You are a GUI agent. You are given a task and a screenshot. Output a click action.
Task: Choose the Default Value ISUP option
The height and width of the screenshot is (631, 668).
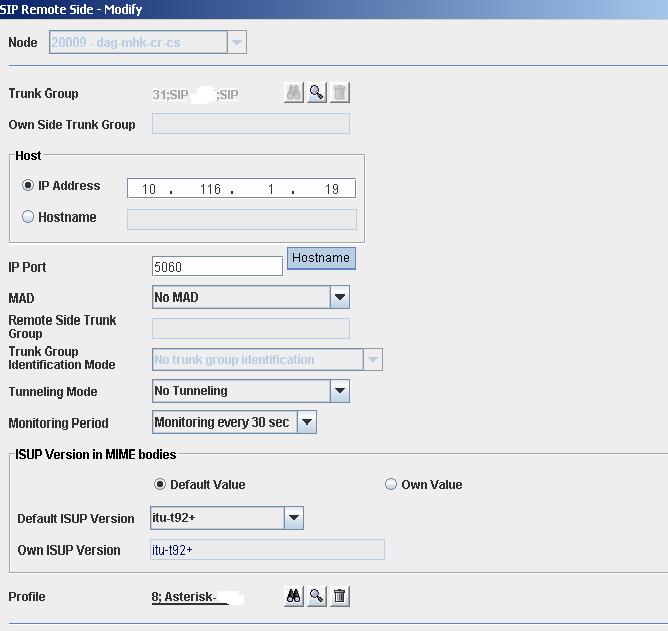click(160, 485)
